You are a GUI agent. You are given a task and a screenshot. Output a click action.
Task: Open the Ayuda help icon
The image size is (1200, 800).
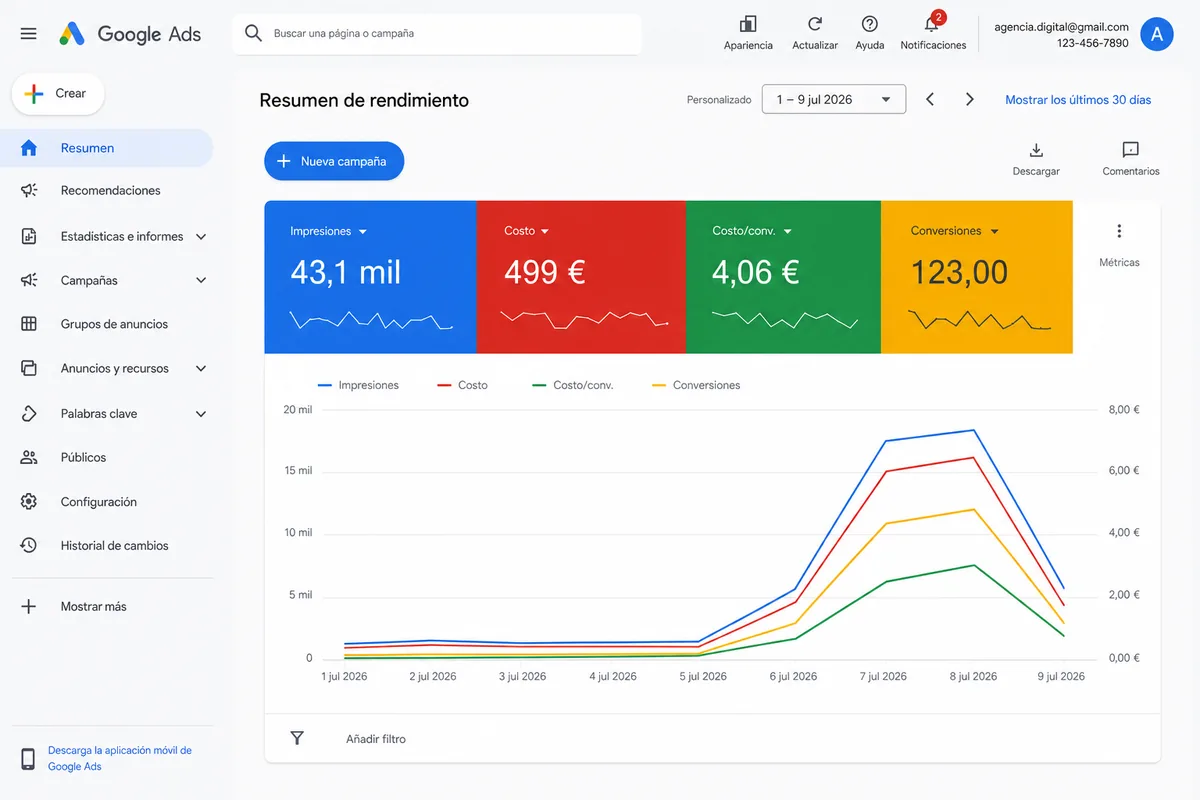pos(870,24)
